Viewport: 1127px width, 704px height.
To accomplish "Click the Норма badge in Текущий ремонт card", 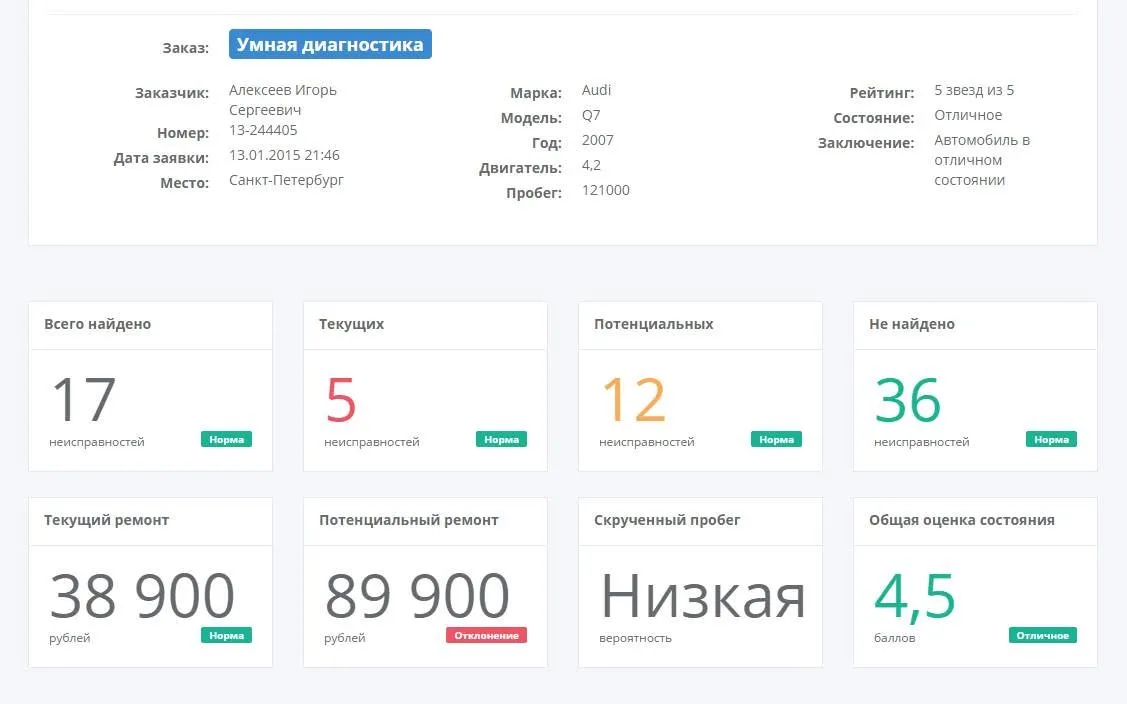I will pyautogui.click(x=226, y=636).
